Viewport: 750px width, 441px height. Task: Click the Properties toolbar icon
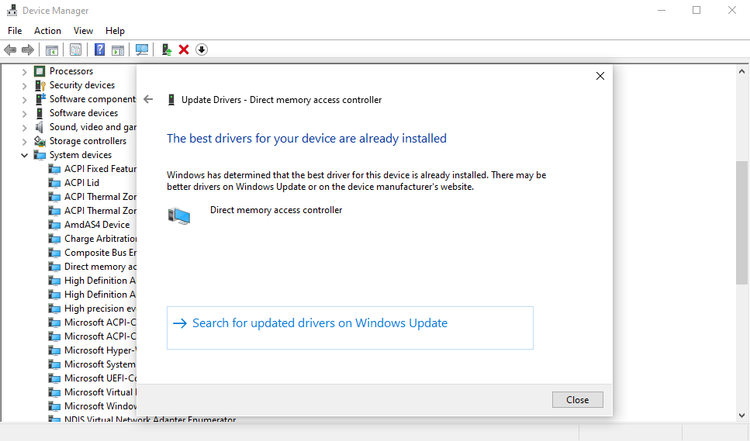point(76,50)
